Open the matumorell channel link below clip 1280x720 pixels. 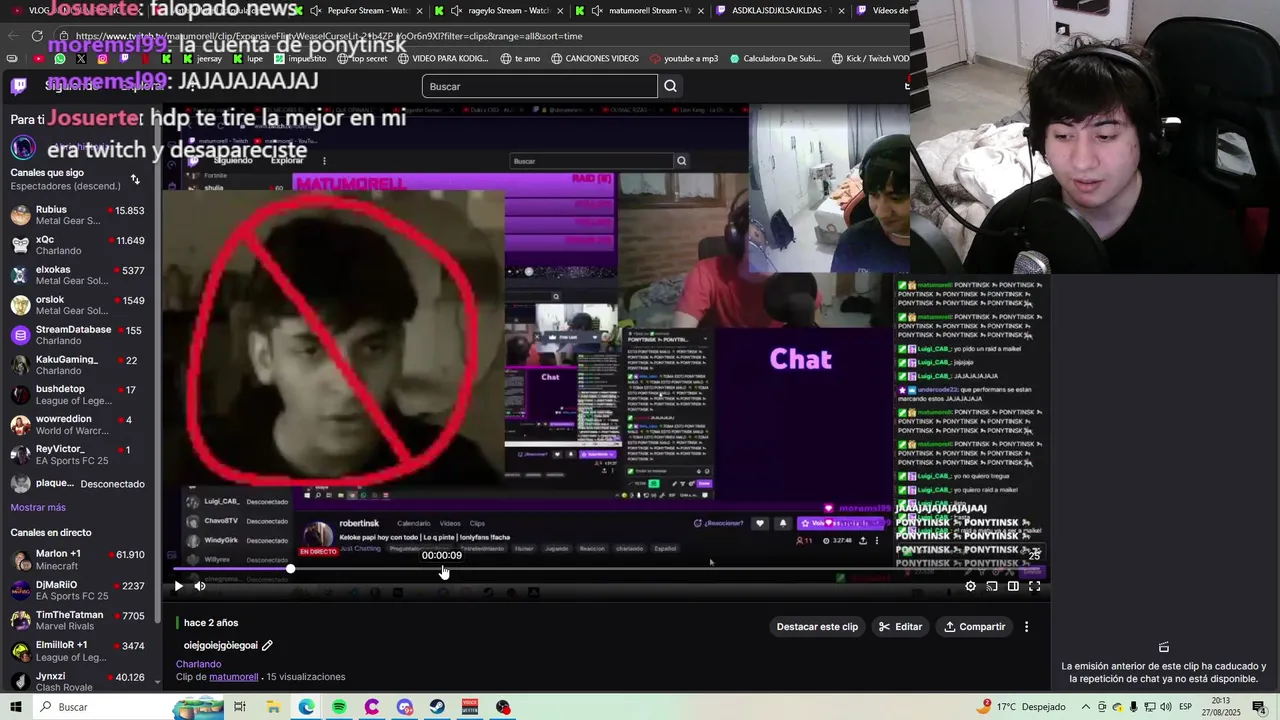pyautogui.click(x=234, y=677)
